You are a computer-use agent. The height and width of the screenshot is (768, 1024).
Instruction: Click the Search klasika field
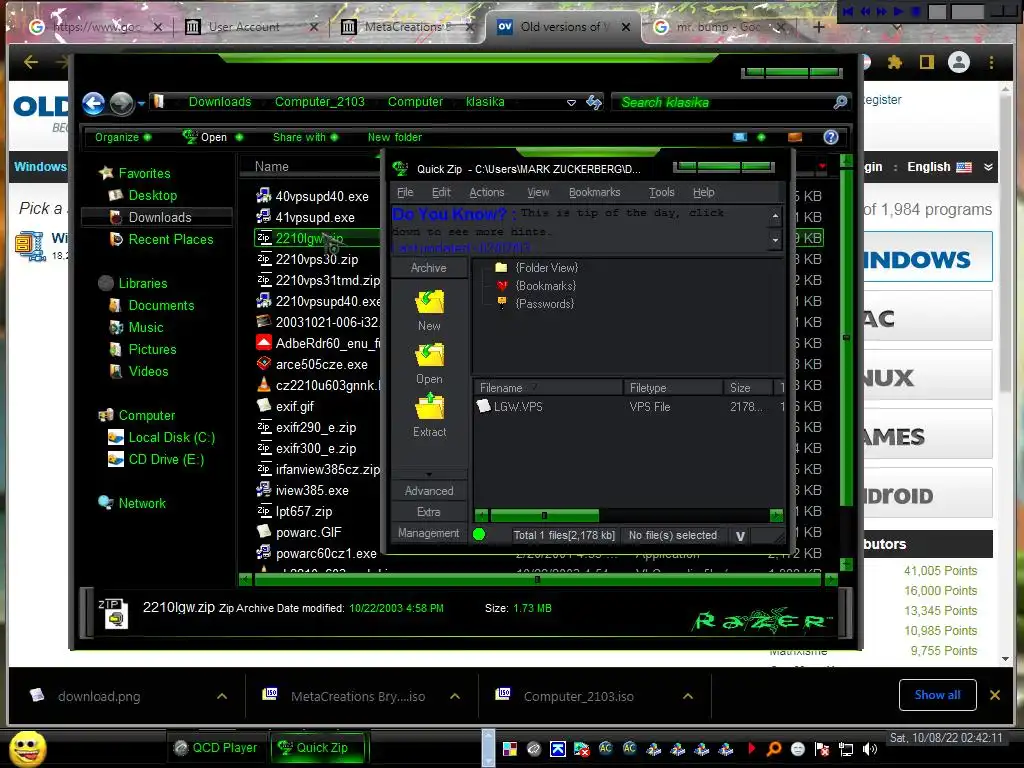pos(724,102)
